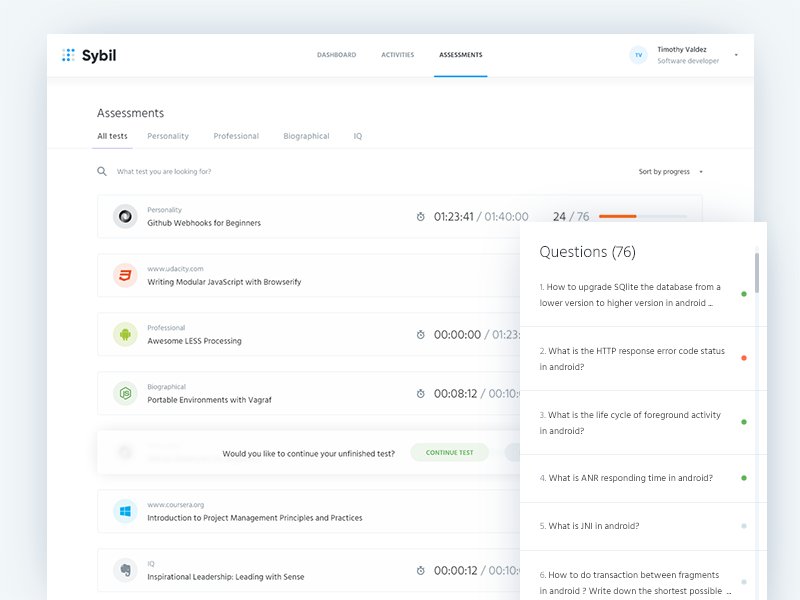Click the udacity.com course icon
This screenshot has height=600, width=800.
point(124,275)
